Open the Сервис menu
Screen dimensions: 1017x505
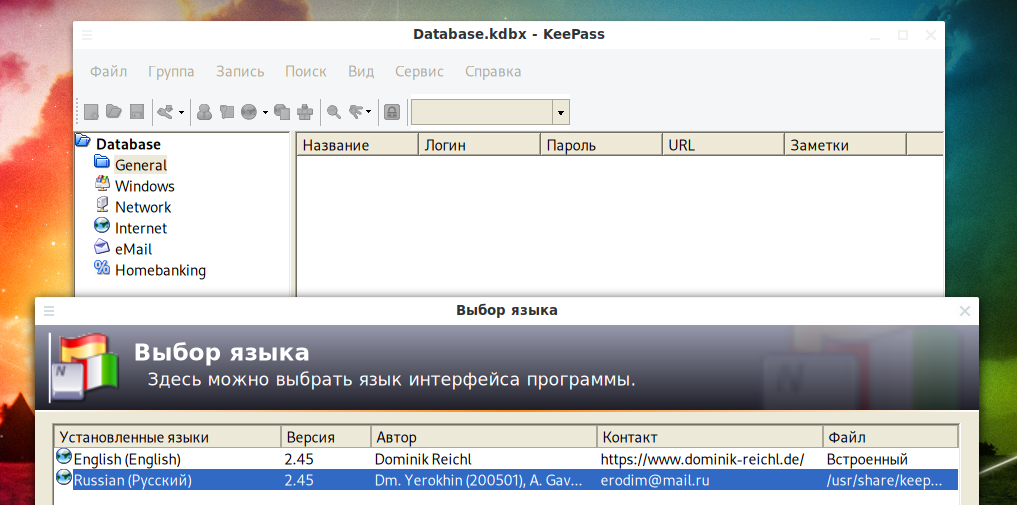tap(420, 71)
